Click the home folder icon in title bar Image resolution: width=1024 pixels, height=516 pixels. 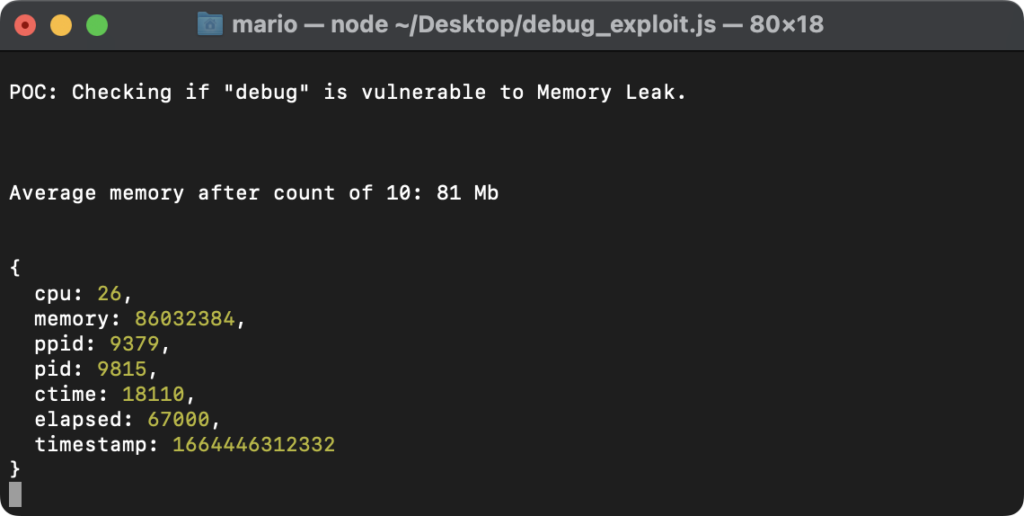click(210, 25)
